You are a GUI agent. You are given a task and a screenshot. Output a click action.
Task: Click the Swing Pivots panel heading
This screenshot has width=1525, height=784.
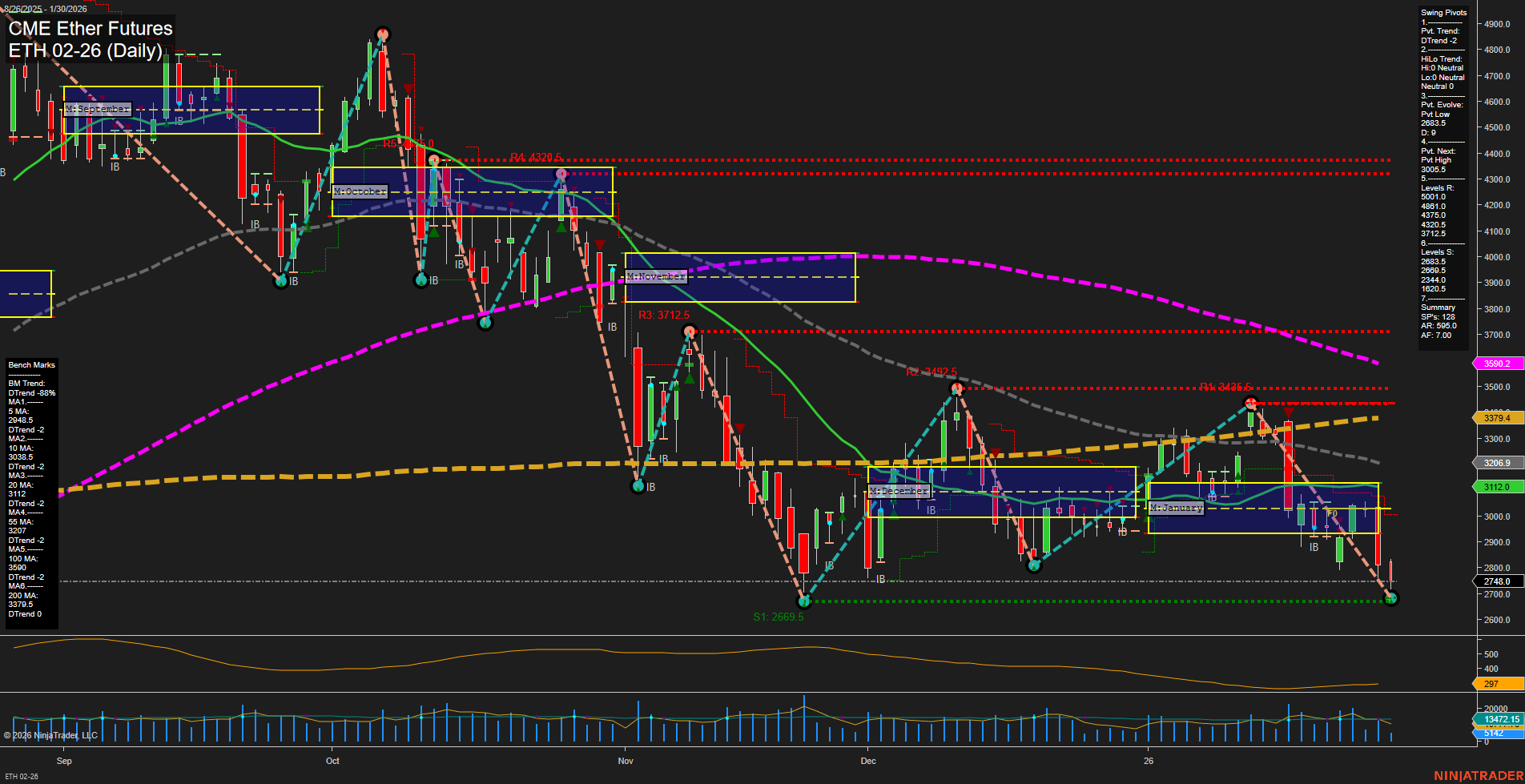(x=1443, y=13)
